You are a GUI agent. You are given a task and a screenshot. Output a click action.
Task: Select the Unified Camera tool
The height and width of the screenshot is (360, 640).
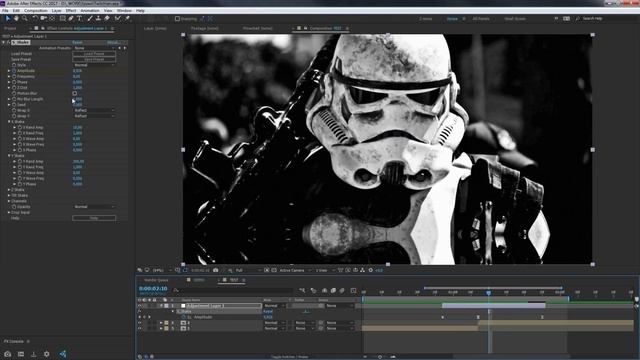(44, 18)
